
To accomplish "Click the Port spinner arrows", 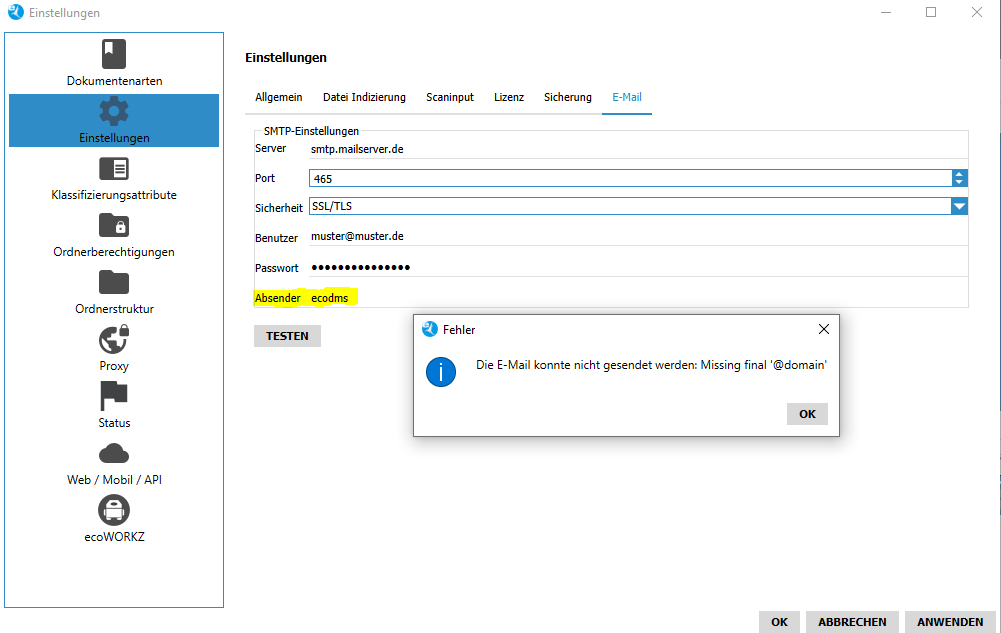I will click(x=959, y=178).
